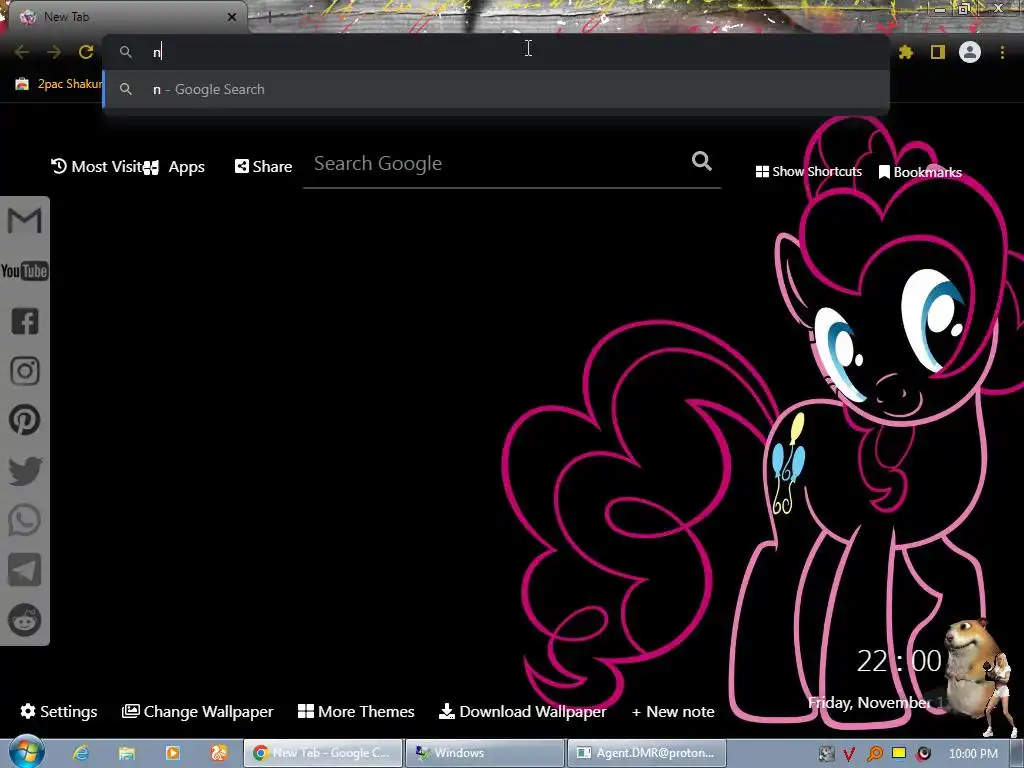The height and width of the screenshot is (768, 1024).
Task: Open the page Settings
Action: [59, 711]
